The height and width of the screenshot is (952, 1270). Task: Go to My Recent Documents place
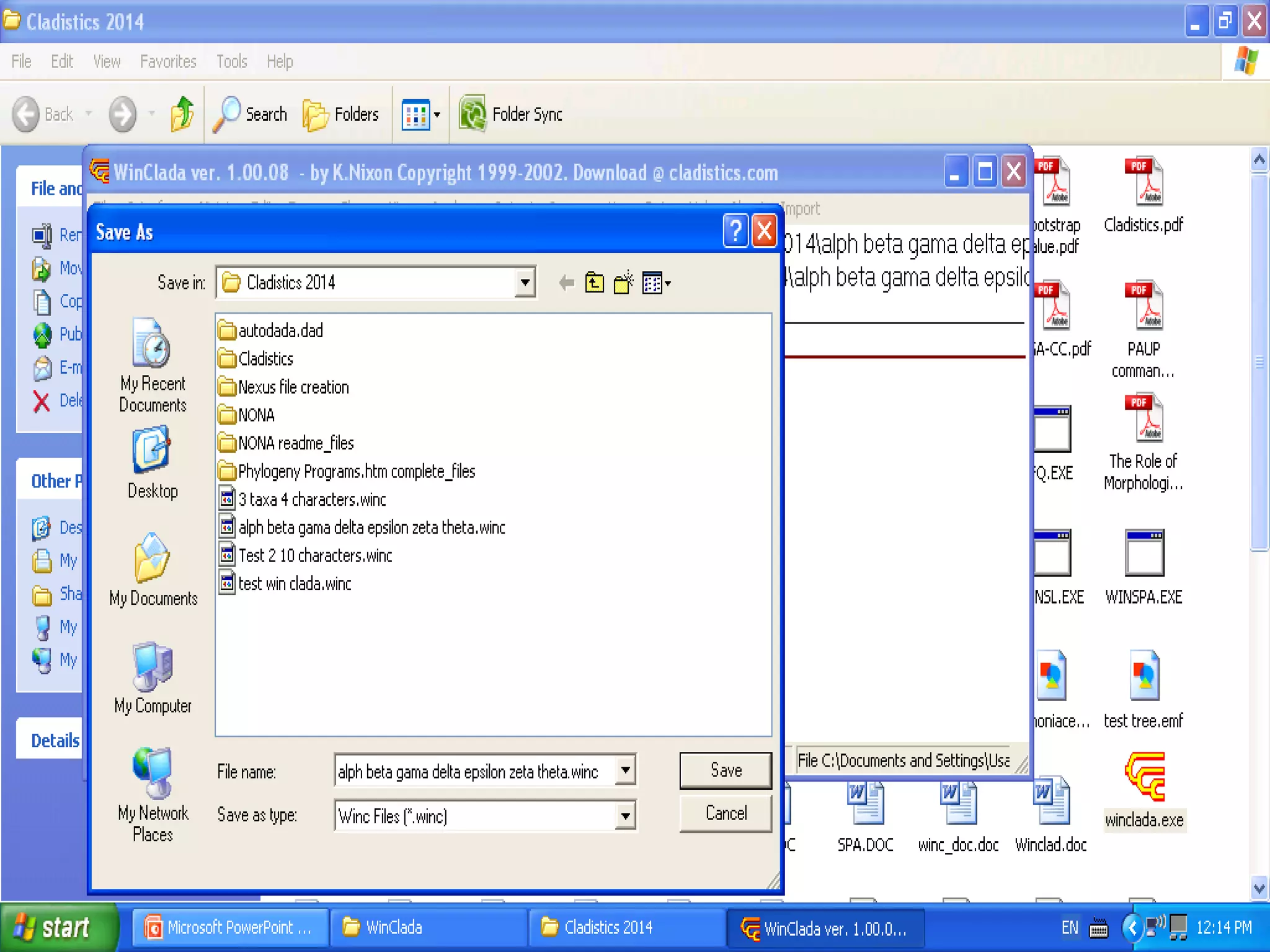click(x=153, y=365)
